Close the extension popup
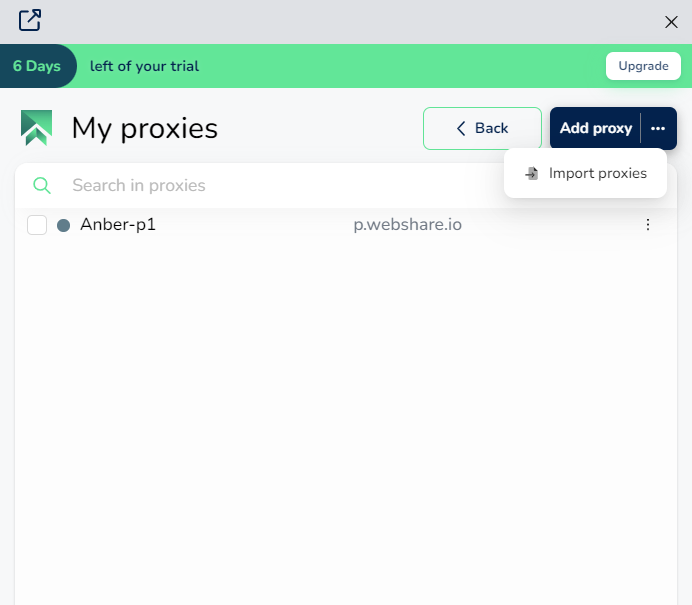692x605 pixels. [x=671, y=22]
